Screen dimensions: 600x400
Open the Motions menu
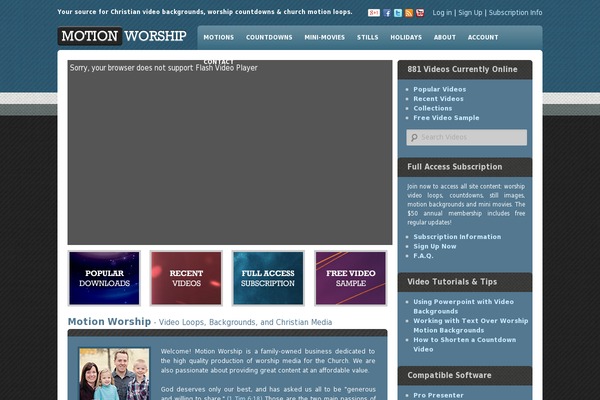click(218, 38)
